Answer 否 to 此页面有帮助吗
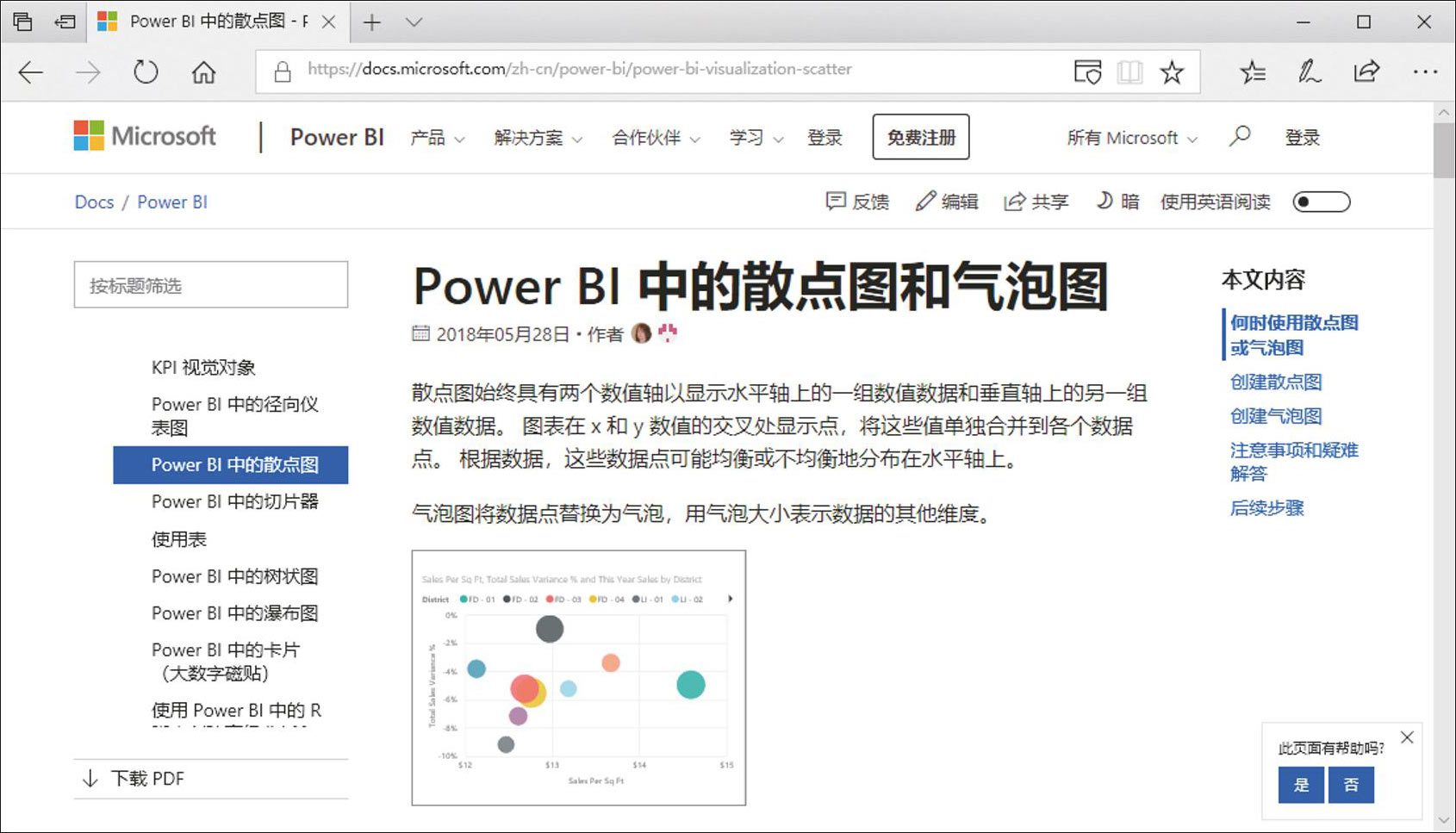The height and width of the screenshot is (833, 1456). (x=1351, y=785)
